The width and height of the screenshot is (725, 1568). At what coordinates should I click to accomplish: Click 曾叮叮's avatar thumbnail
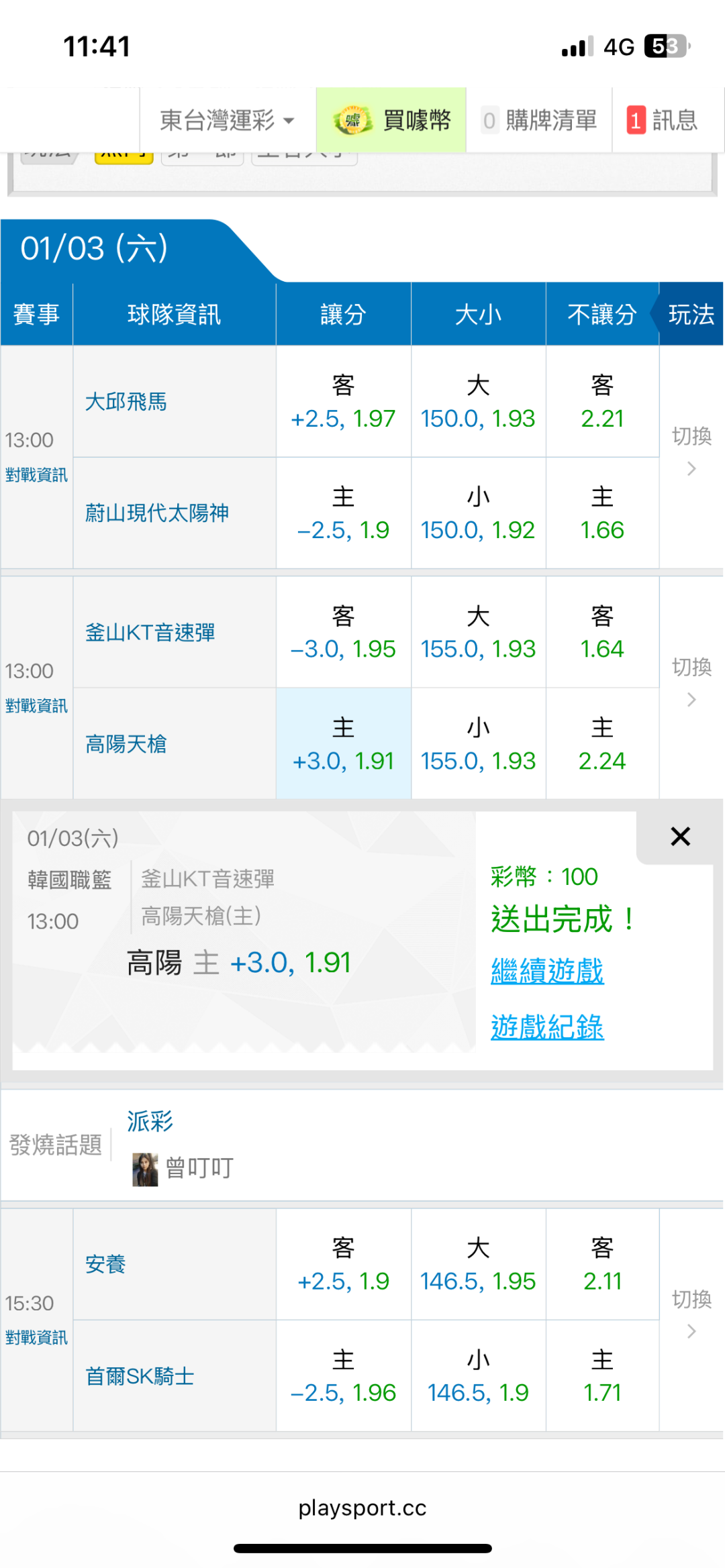(145, 1169)
